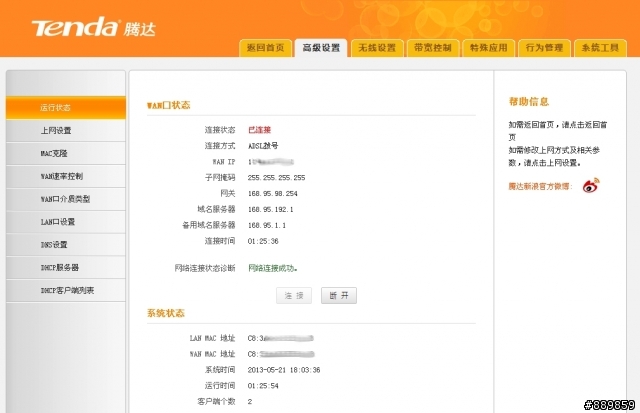640x413 pixels.
Task: Select 运行状态 in the sidebar
Action: pos(66,108)
